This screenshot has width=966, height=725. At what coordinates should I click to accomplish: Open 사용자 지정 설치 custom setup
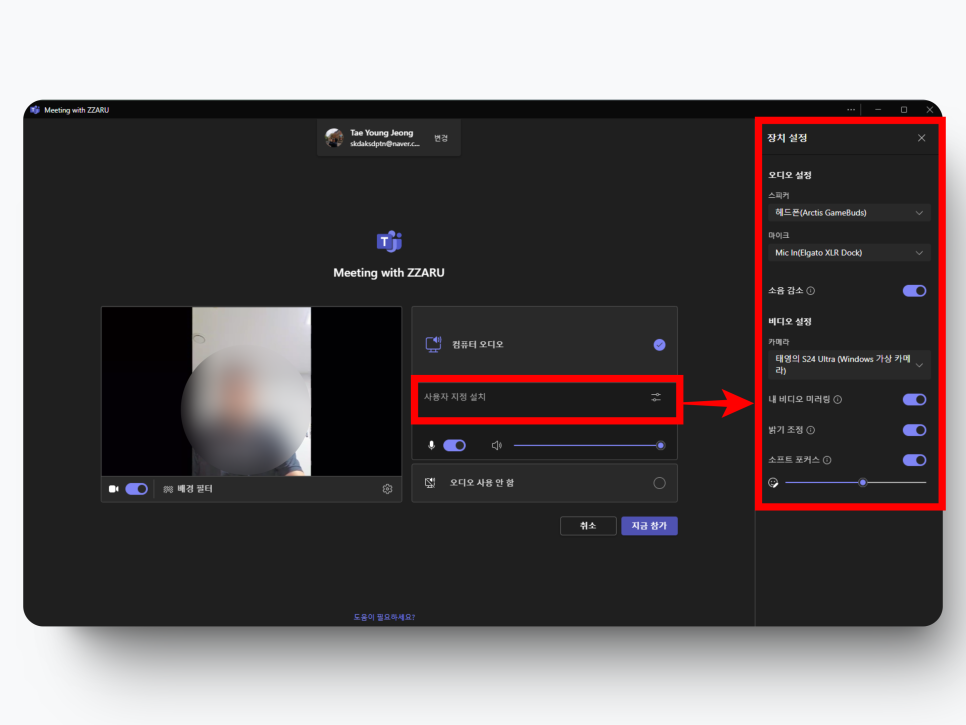point(545,397)
